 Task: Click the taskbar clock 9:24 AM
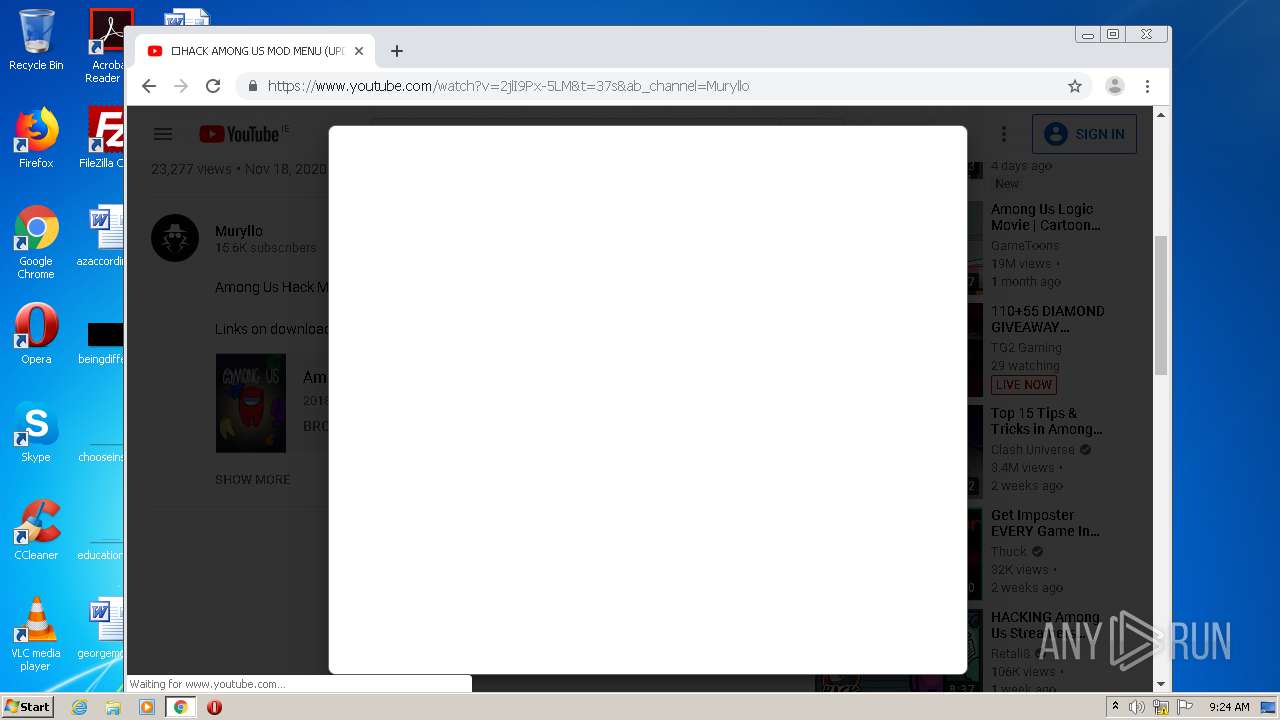click(x=1229, y=707)
